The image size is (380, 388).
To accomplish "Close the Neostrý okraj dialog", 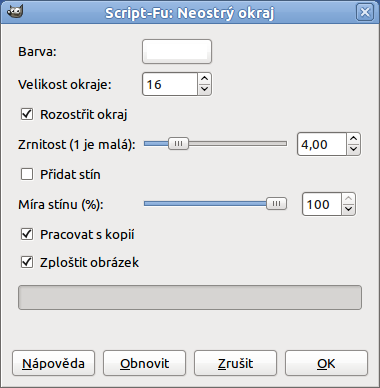I will point(365,13).
